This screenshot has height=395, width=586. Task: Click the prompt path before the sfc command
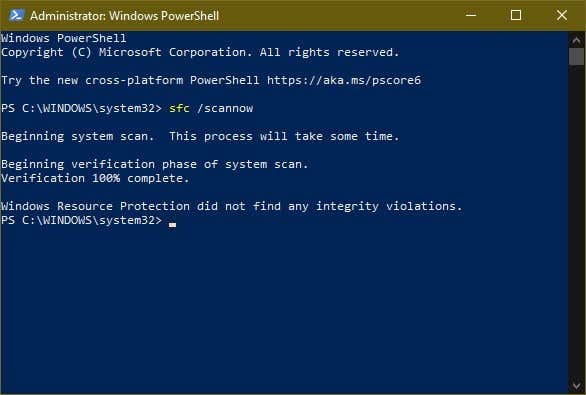[81, 108]
